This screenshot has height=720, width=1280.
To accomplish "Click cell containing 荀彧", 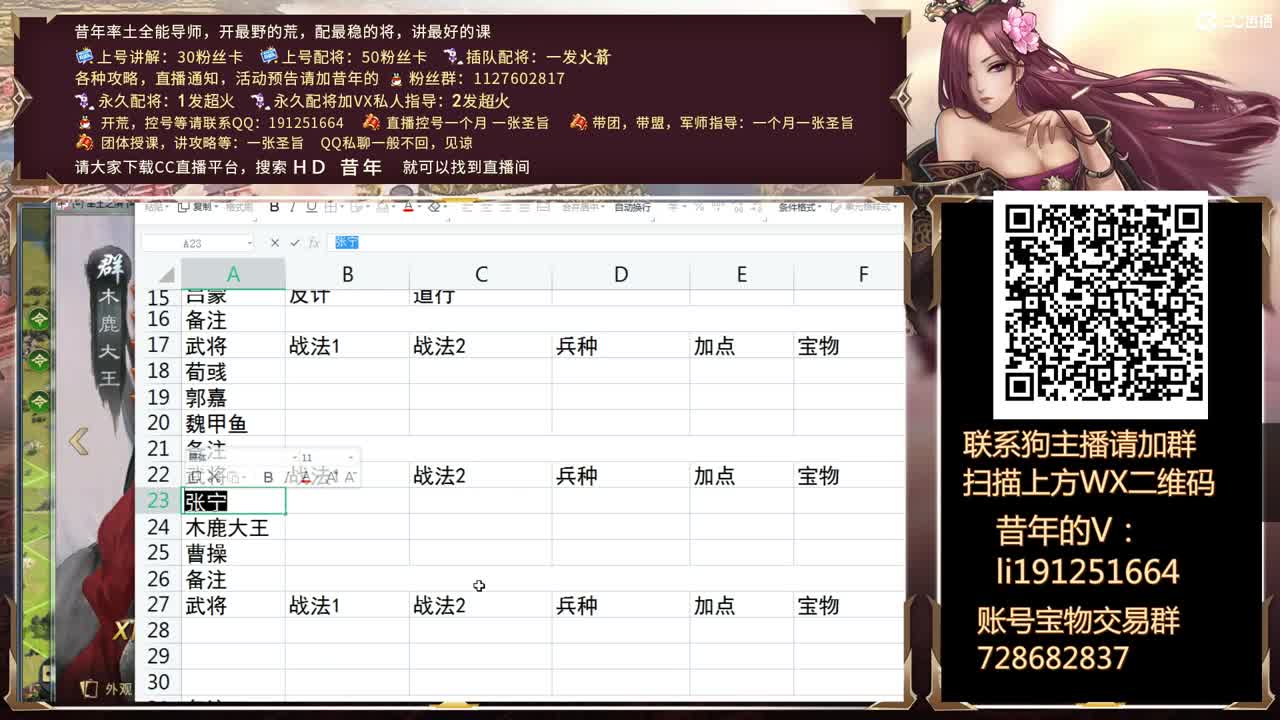I will (233, 372).
